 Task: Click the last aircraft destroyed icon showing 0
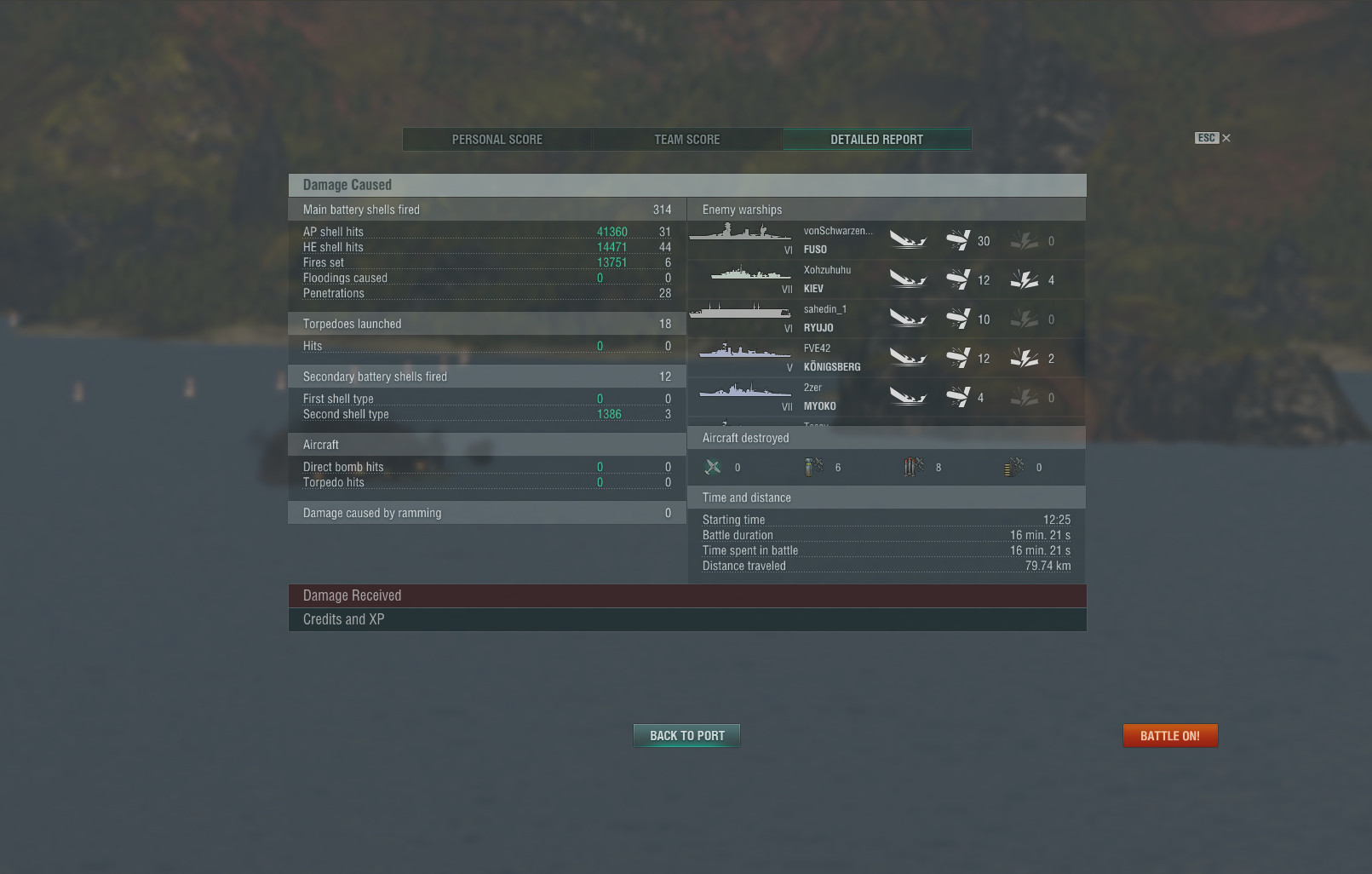tap(1014, 467)
